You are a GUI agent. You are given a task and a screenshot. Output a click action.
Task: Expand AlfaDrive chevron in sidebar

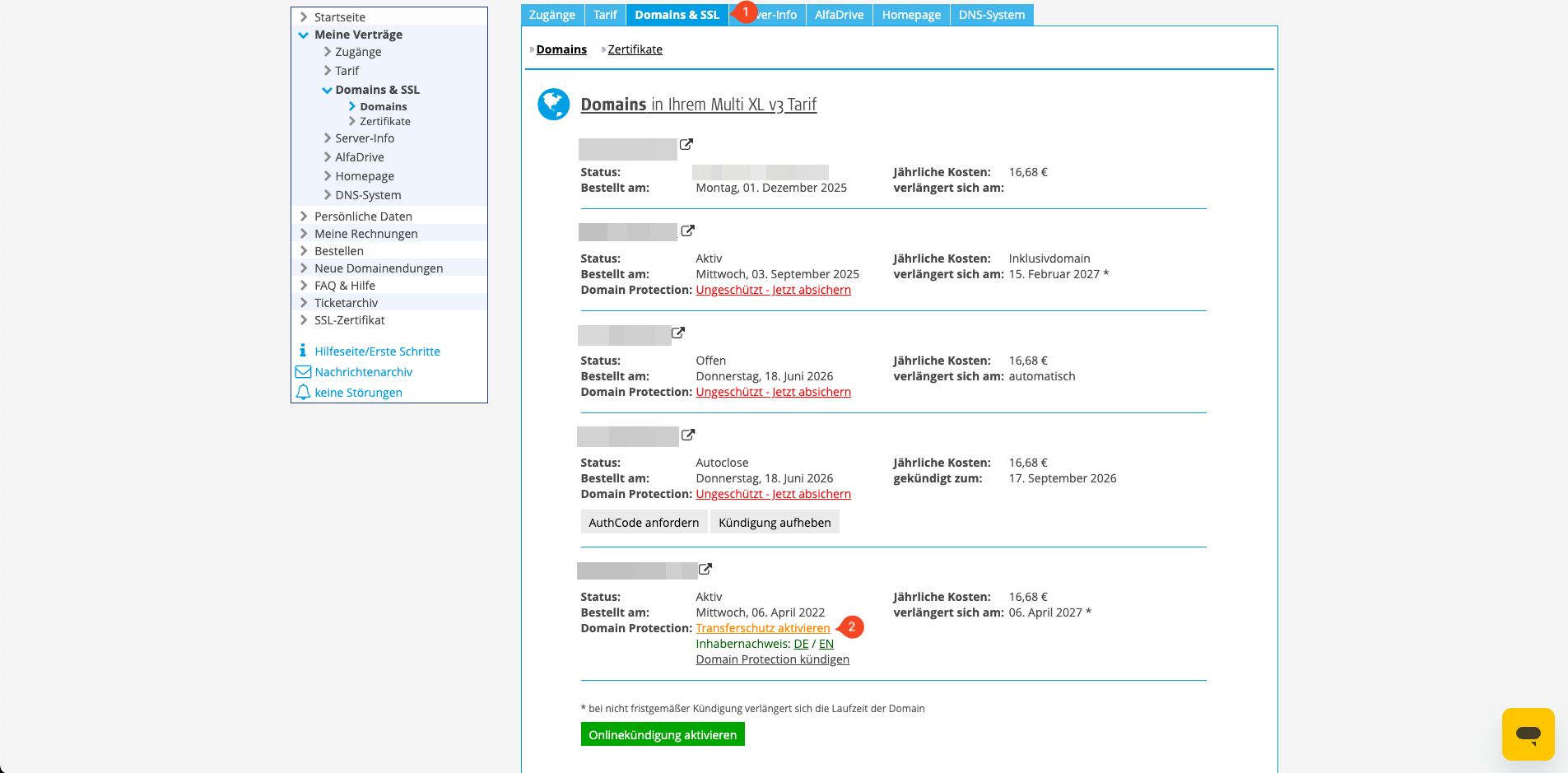pyautogui.click(x=328, y=157)
